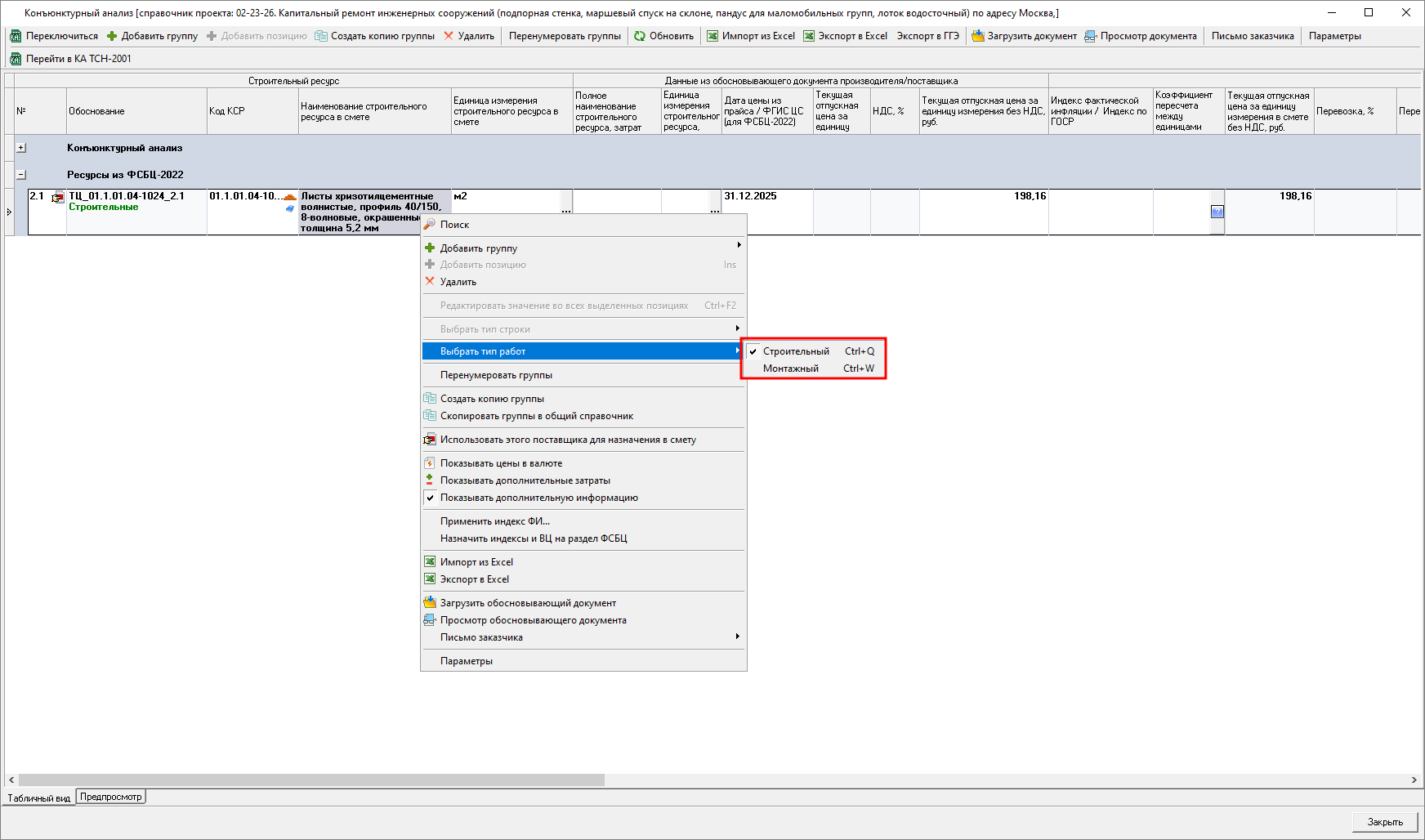1425x840 pixels.
Task: Click the green plus 'Добавить группу' toolbar icon
Action: [x=112, y=36]
